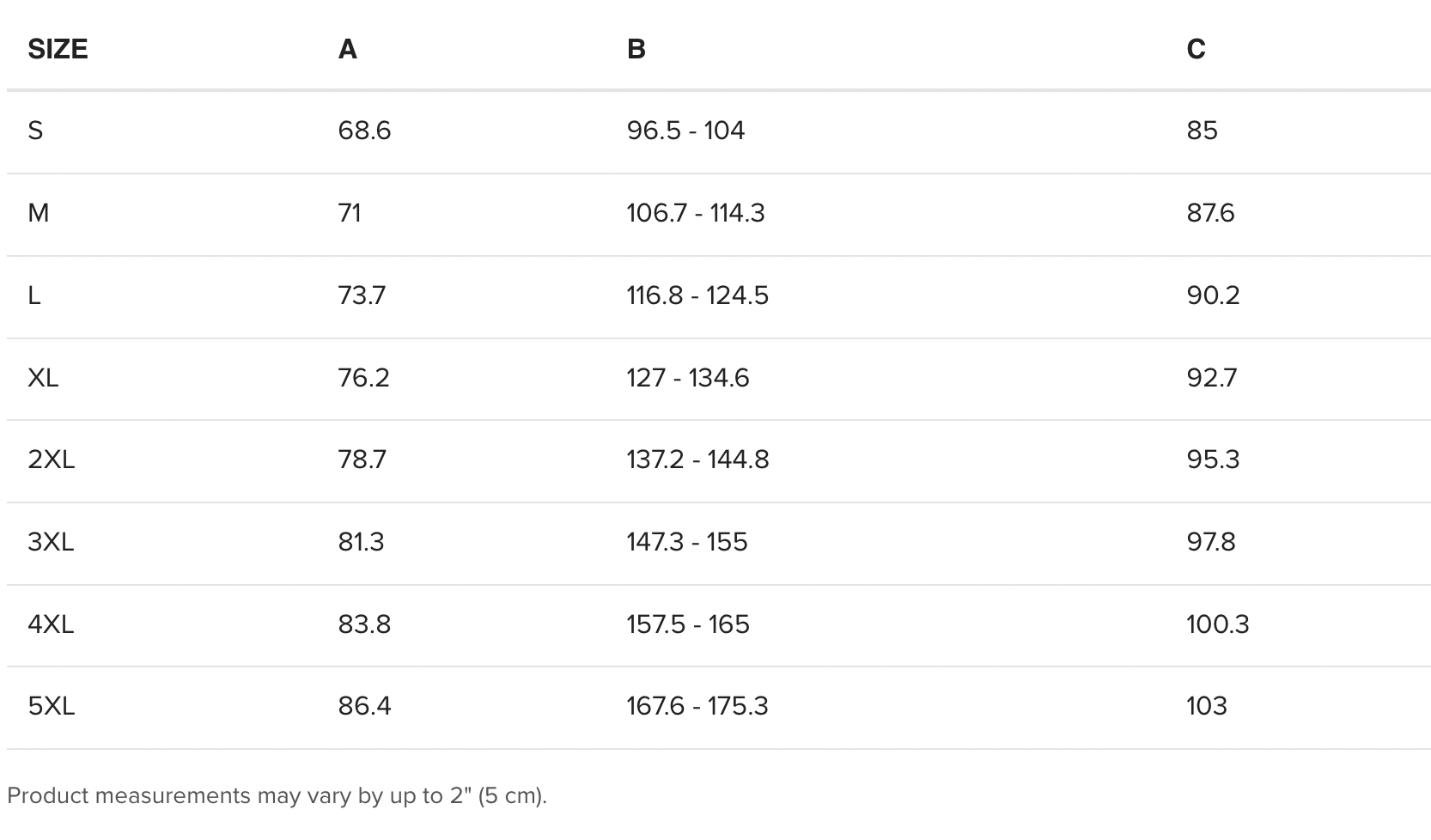Click the 103 value for 5XL
Viewport: 1431px width, 840px height.
[x=1206, y=706]
